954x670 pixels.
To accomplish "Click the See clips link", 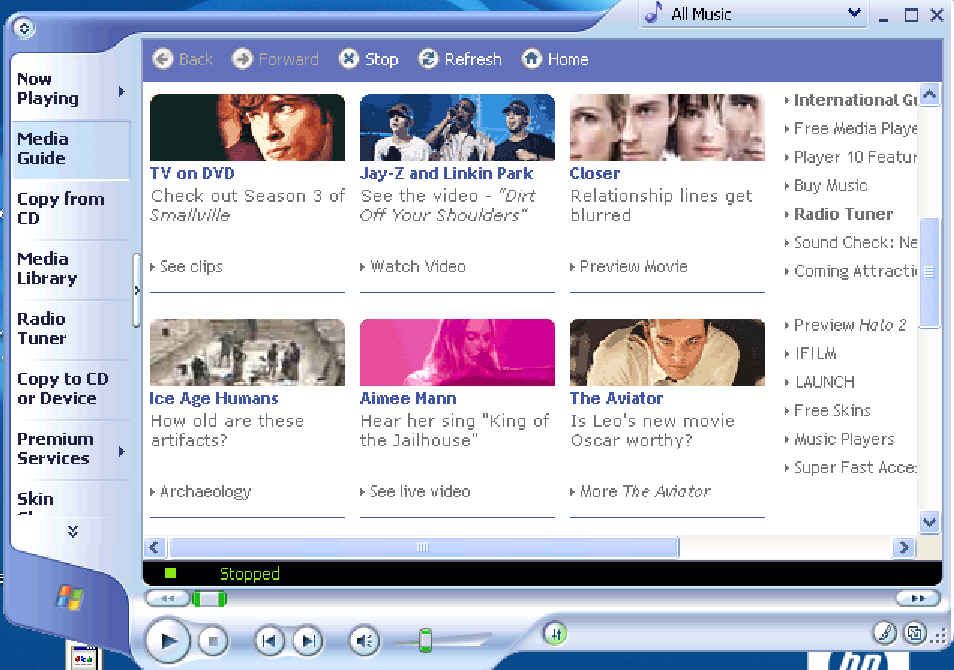I will point(191,267).
